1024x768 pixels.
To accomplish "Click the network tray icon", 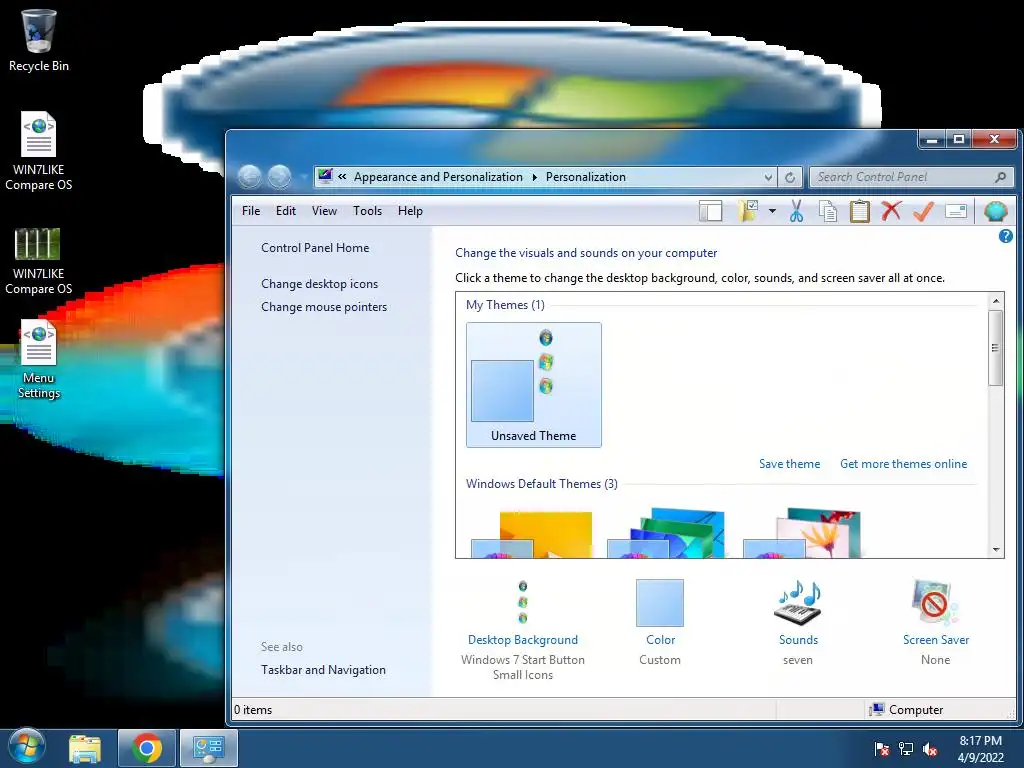I will pyautogui.click(x=906, y=749).
